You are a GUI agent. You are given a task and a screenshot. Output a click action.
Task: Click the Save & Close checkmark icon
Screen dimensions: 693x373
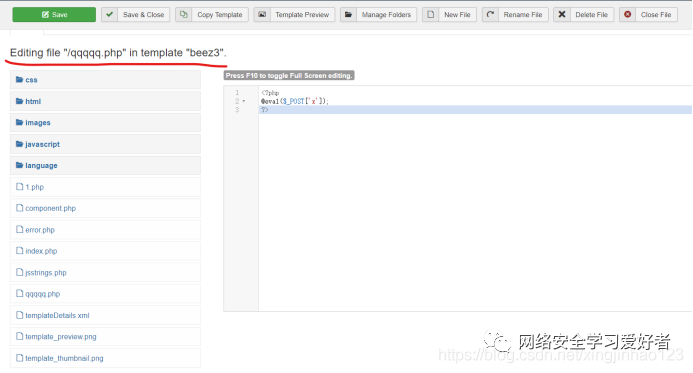click(109, 15)
